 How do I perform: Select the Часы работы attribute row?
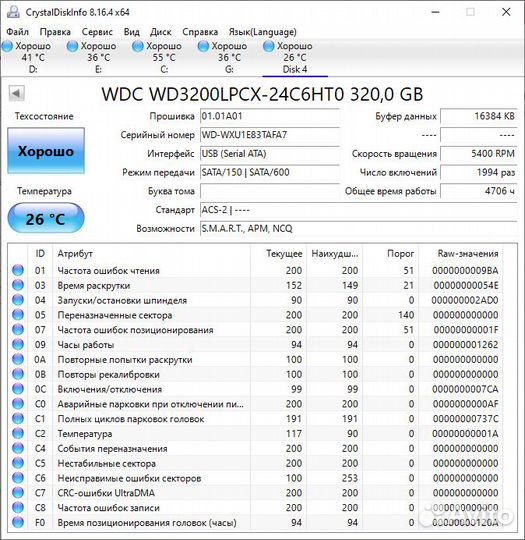pos(256,344)
